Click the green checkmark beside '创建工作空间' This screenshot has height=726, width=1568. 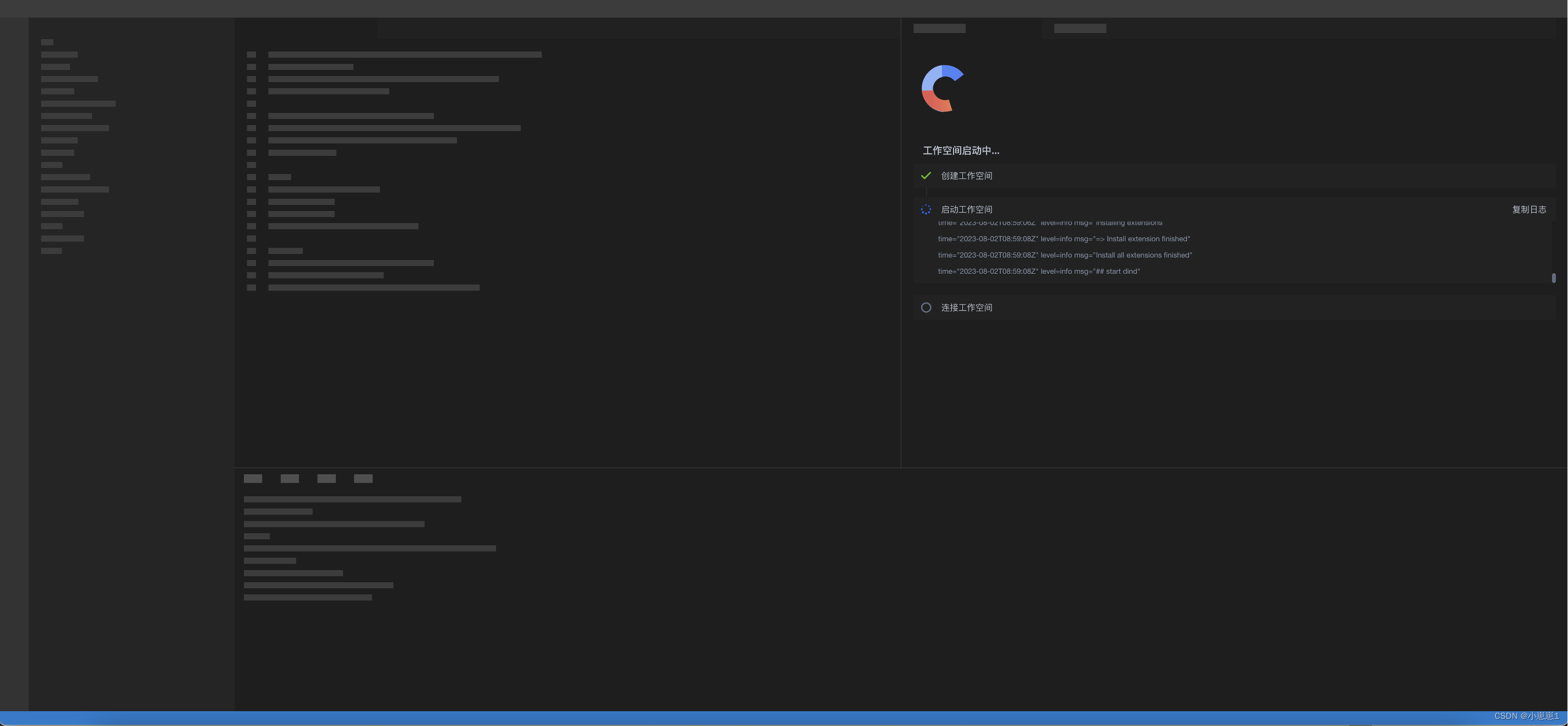point(926,175)
